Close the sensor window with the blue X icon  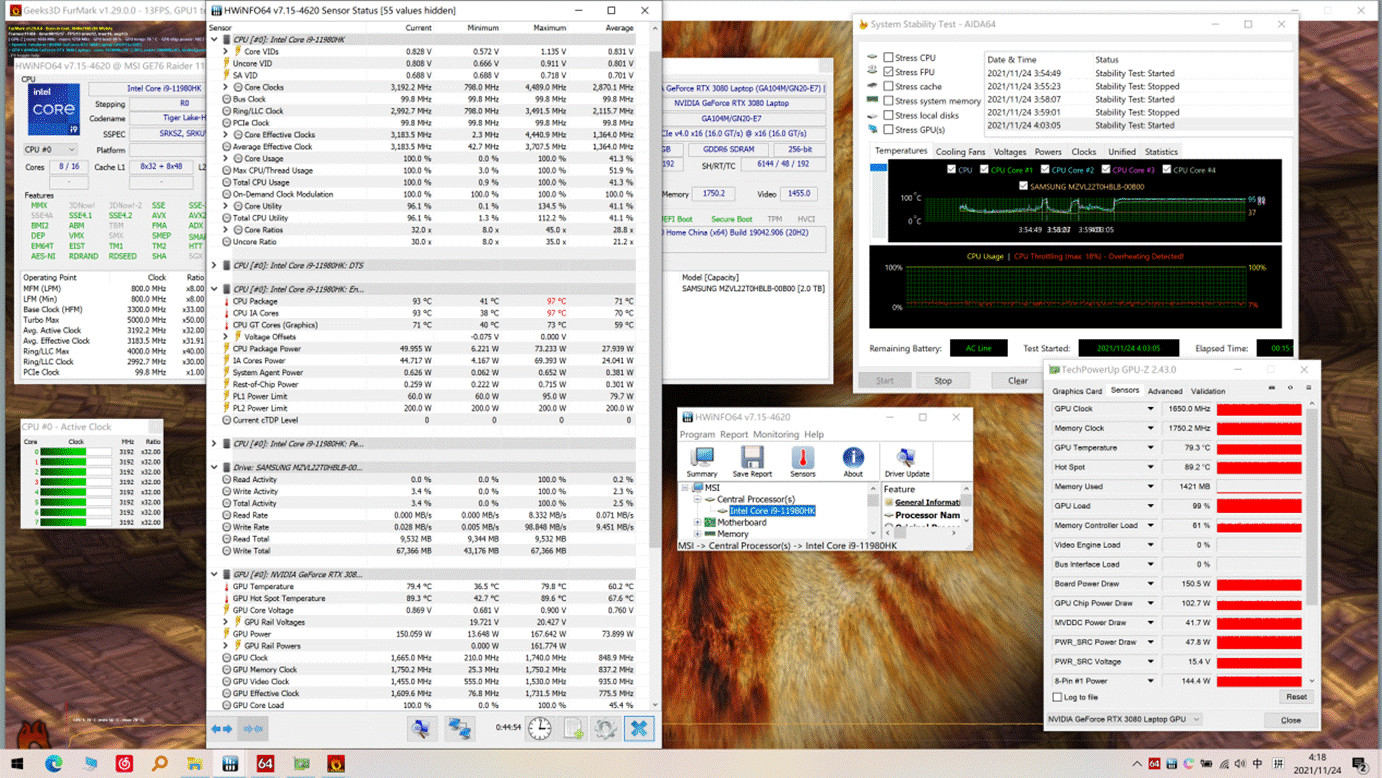coord(639,728)
